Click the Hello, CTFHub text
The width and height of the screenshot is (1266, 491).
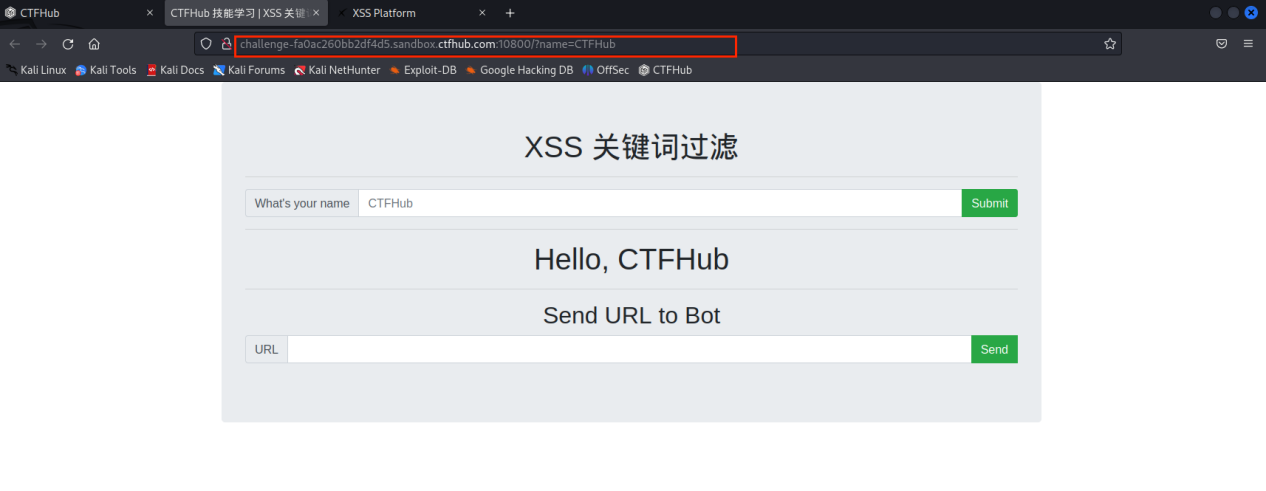(x=631, y=259)
